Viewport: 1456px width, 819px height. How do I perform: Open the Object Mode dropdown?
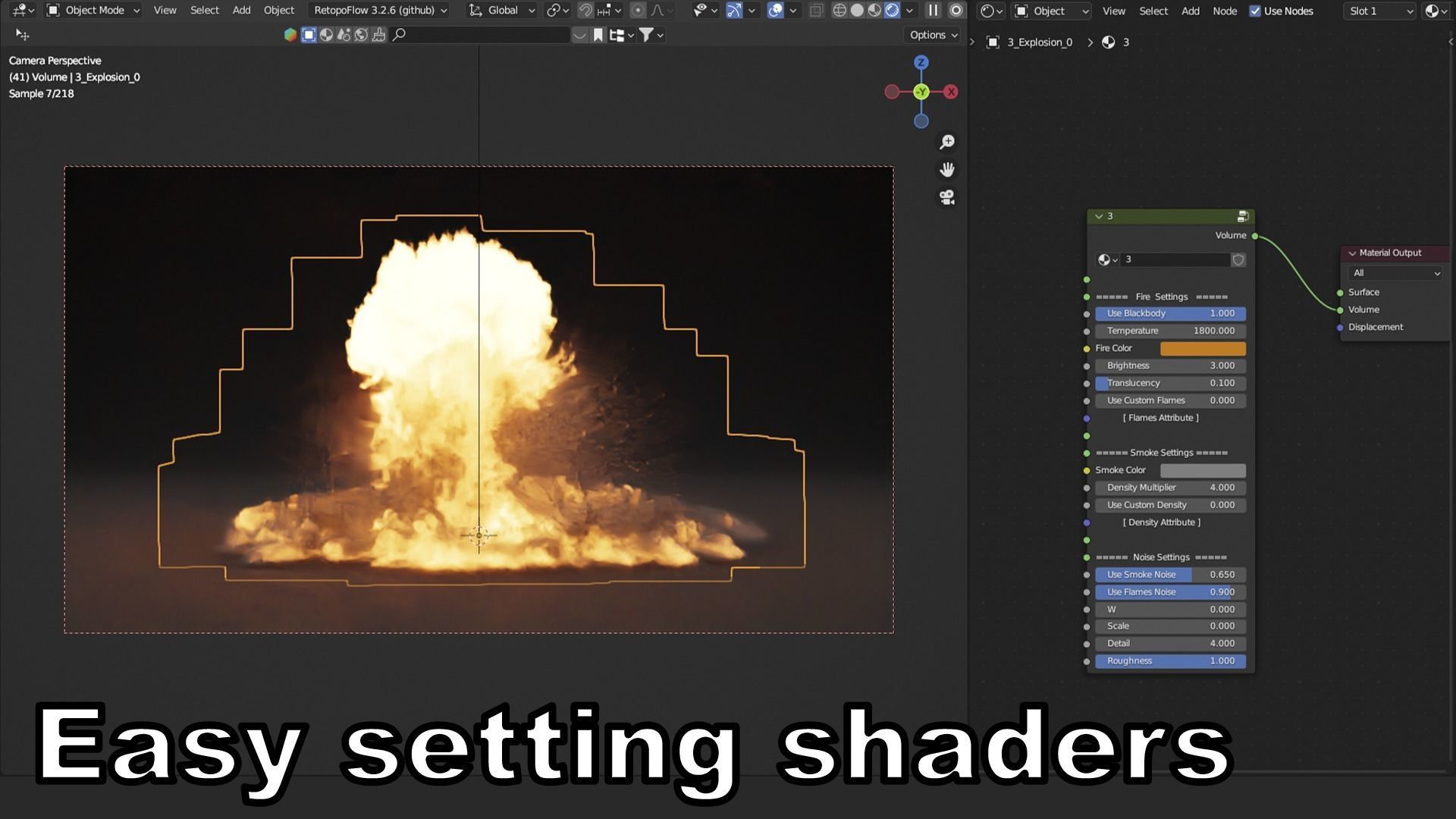[x=94, y=11]
